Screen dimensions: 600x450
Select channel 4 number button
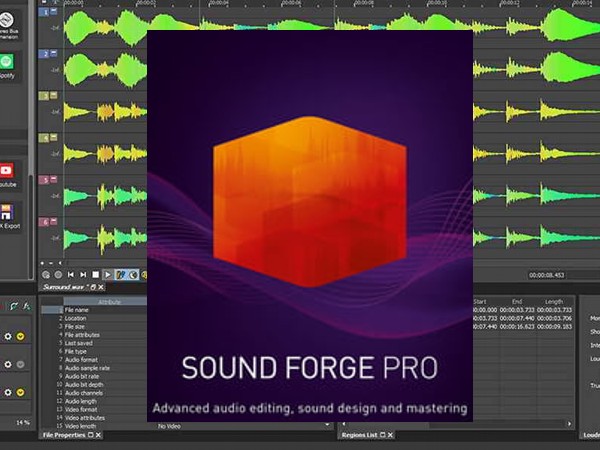(x=44, y=138)
